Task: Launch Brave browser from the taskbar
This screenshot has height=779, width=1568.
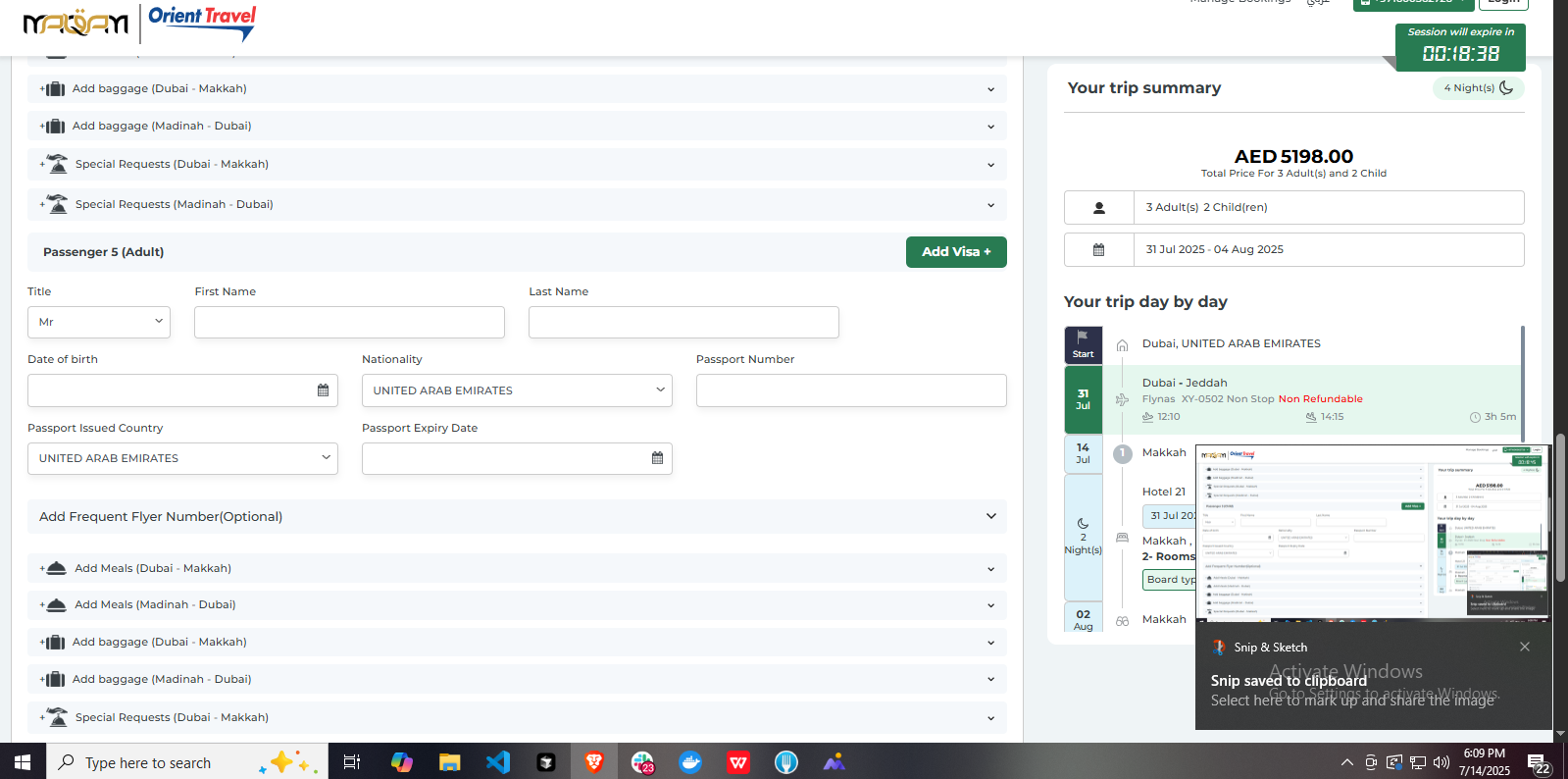Action: pyautogui.click(x=594, y=762)
